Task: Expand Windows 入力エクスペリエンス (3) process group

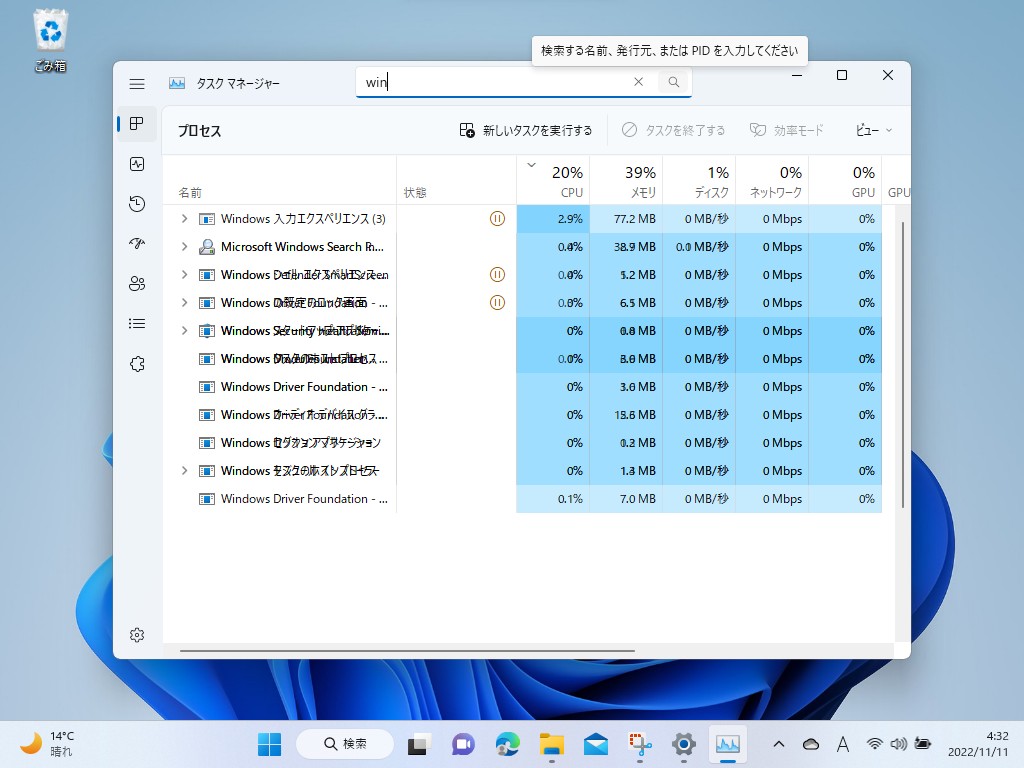Action: click(184, 219)
